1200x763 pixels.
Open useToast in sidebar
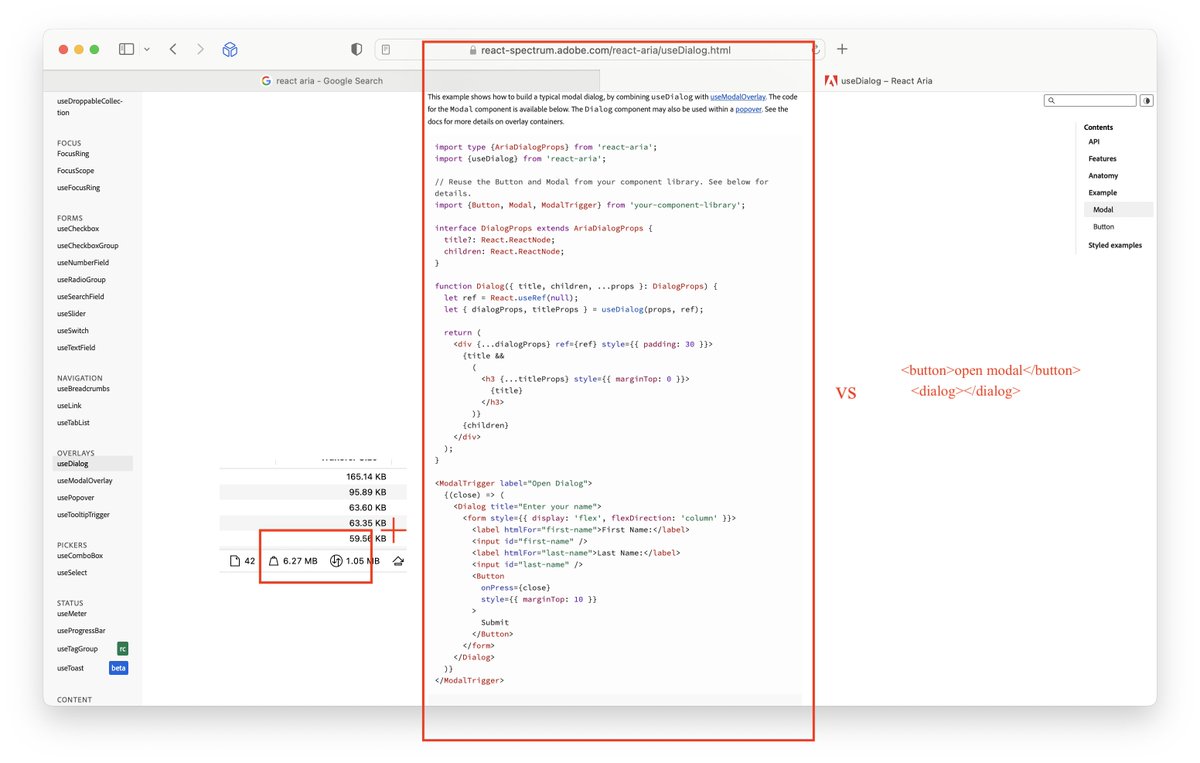[x=71, y=668]
